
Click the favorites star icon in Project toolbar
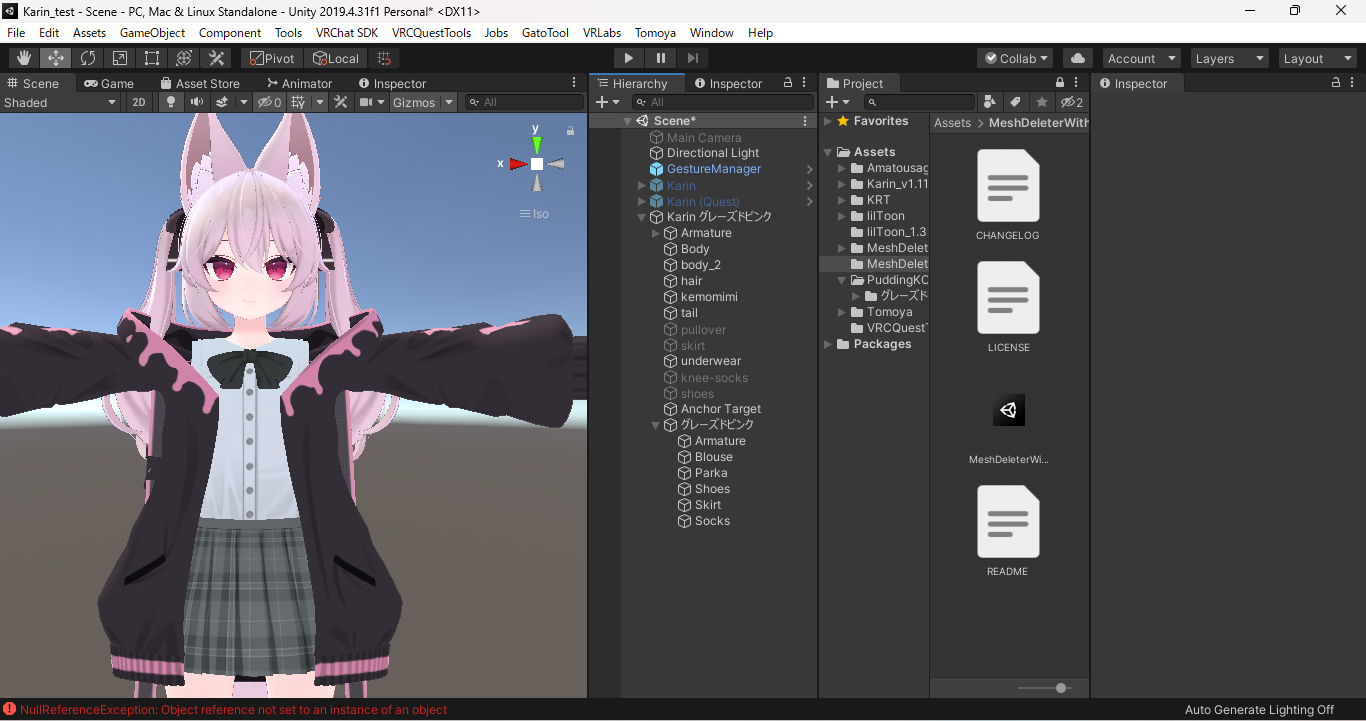tap(1041, 102)
